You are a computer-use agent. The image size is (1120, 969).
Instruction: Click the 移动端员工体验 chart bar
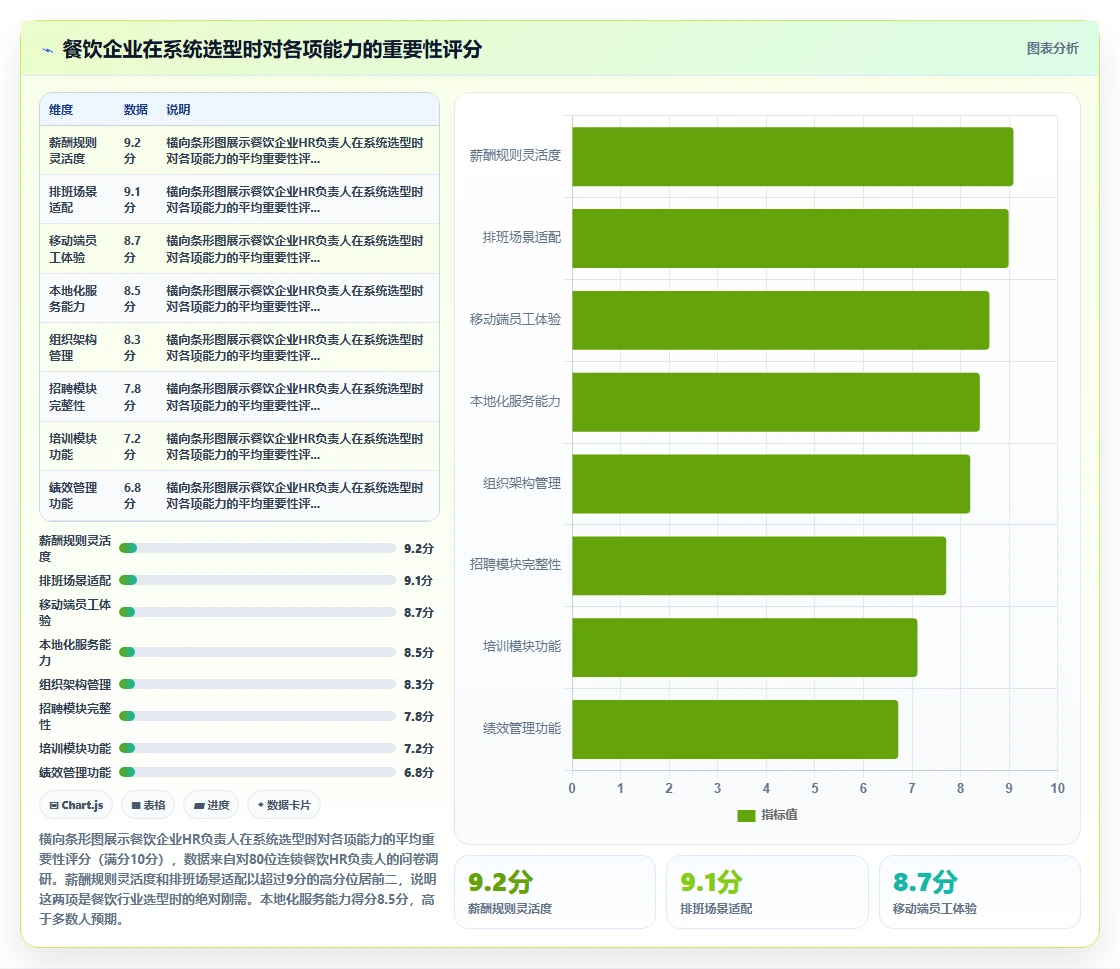coord(781,320)
